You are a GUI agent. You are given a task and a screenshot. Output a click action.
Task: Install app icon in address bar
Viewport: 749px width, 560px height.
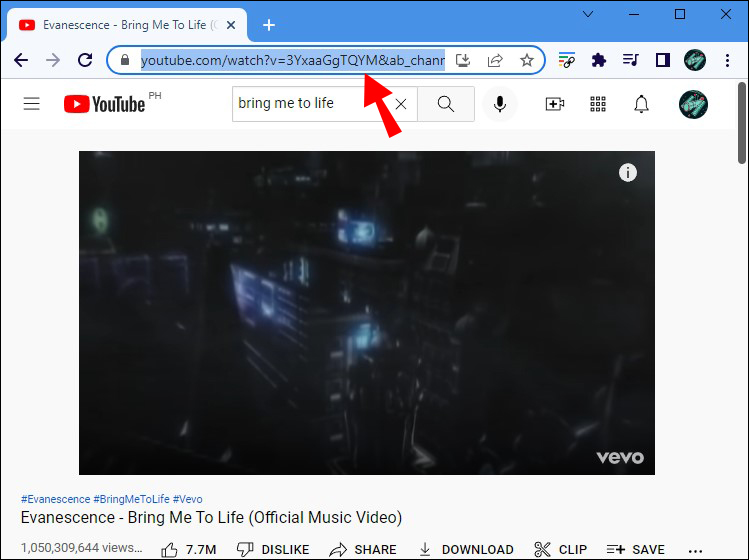(463, 60)
